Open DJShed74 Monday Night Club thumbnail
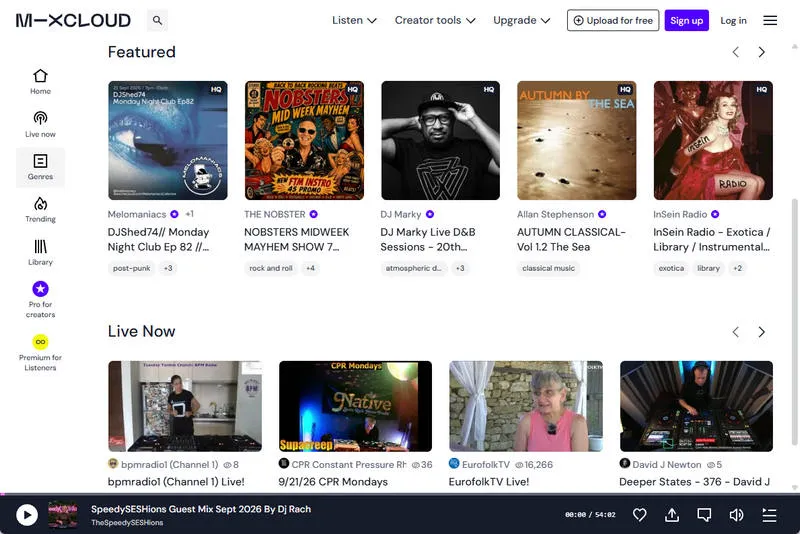The image size is (800, 534). pos(168,140)
